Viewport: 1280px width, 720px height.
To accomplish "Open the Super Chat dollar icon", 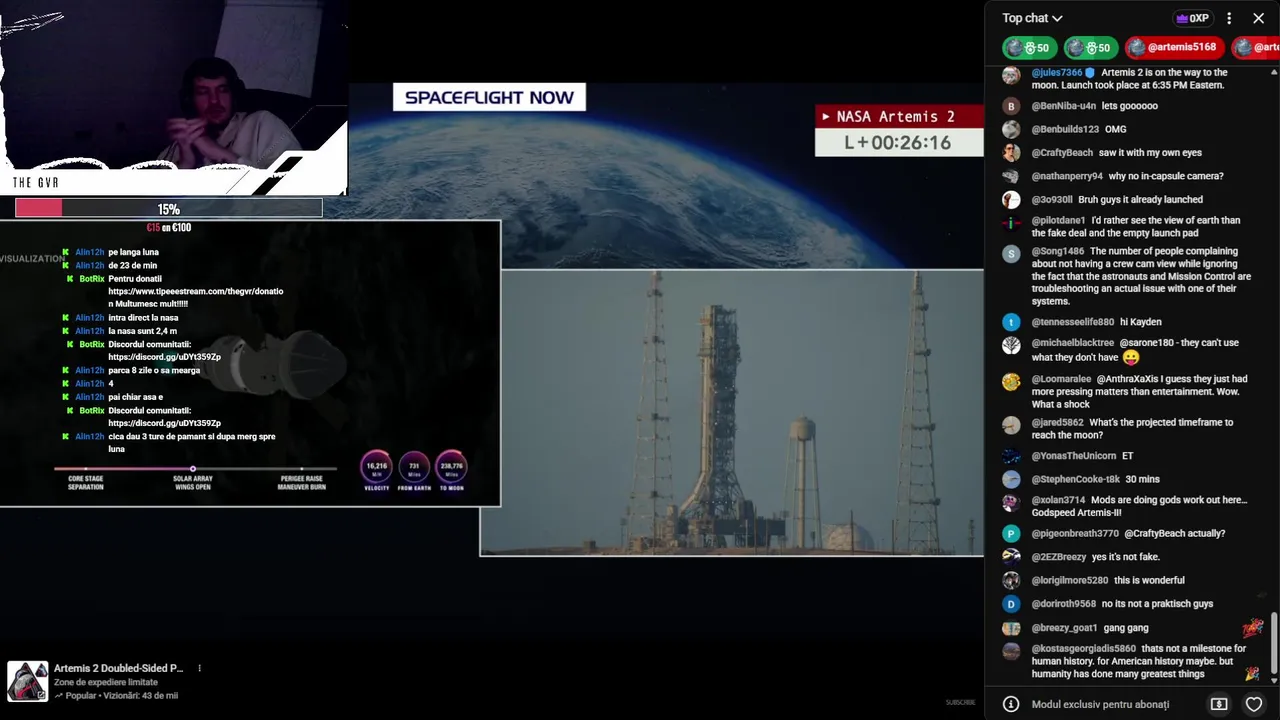I will point(1219,704).
